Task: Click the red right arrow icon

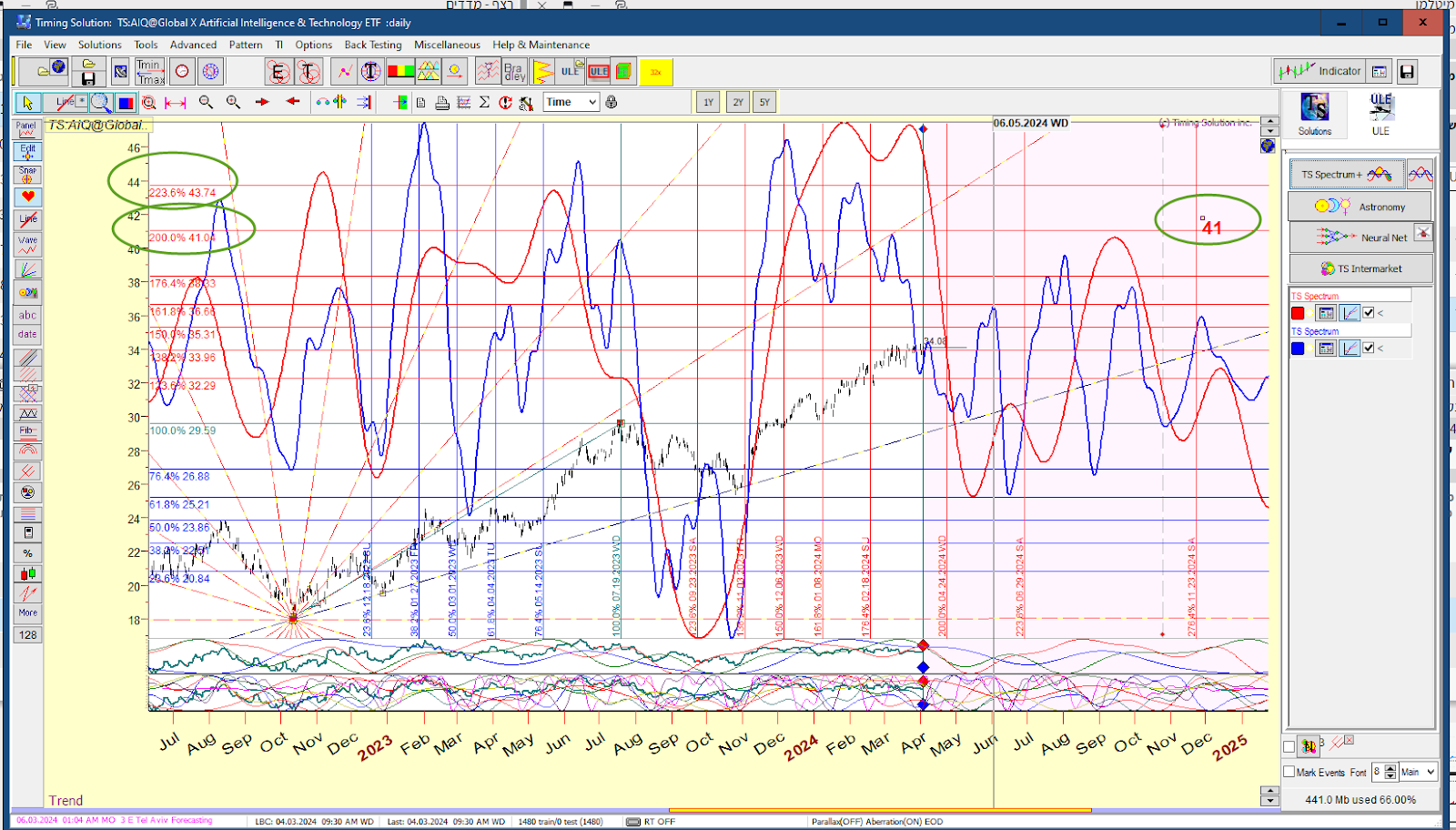Action: click(x=262, y=102)
